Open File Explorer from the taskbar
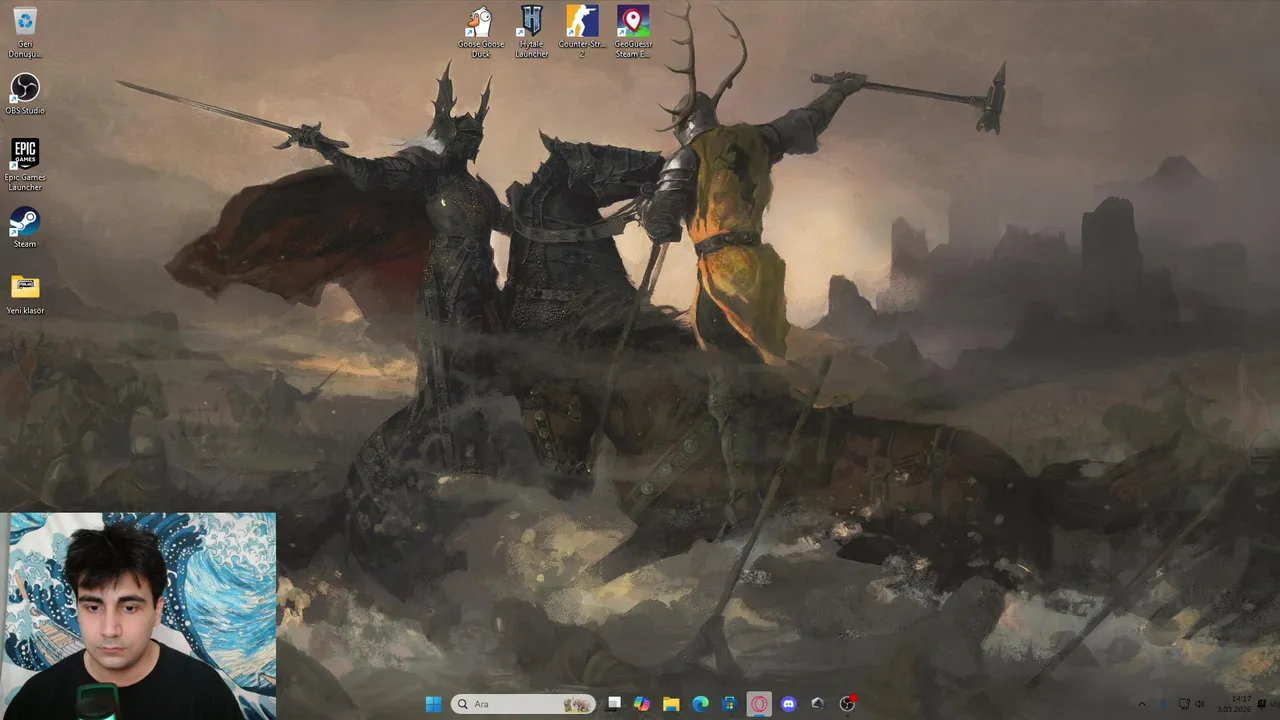This screenshot has width=1280, height=720. [x=671, y=704]
